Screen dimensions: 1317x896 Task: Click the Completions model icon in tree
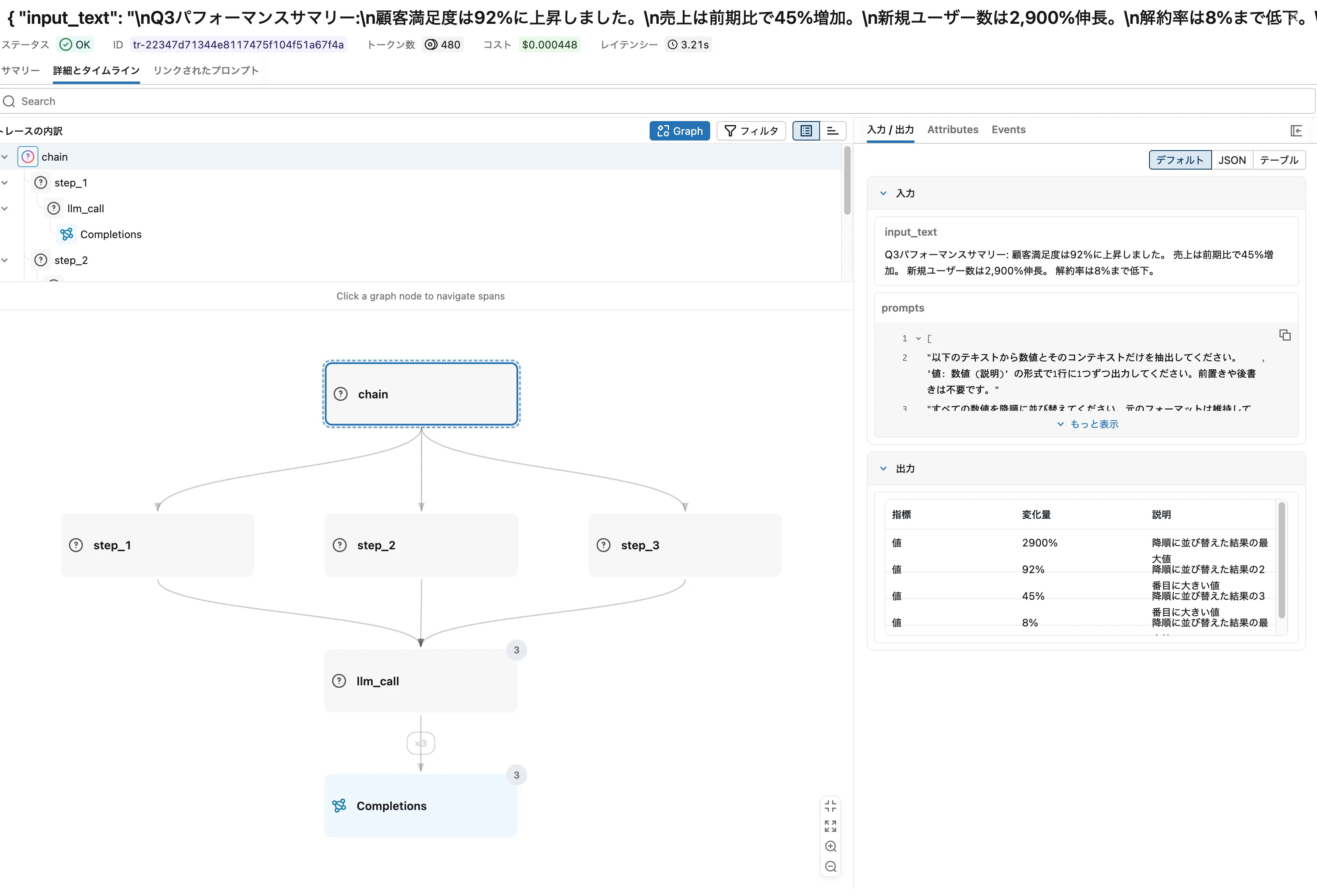pos(67,234)
